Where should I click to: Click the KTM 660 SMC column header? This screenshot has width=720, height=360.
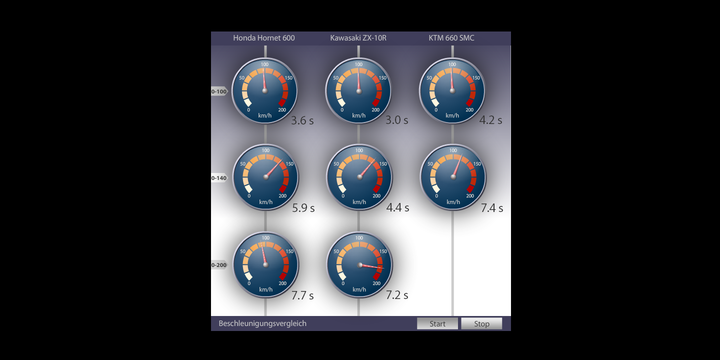pos(451,38)
